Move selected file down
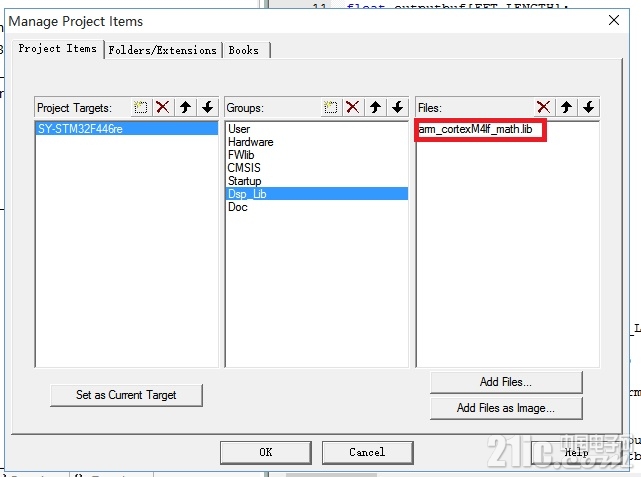The width and height of the screenshot is (641, 477). pyautogui.click(x=589, y=107)
